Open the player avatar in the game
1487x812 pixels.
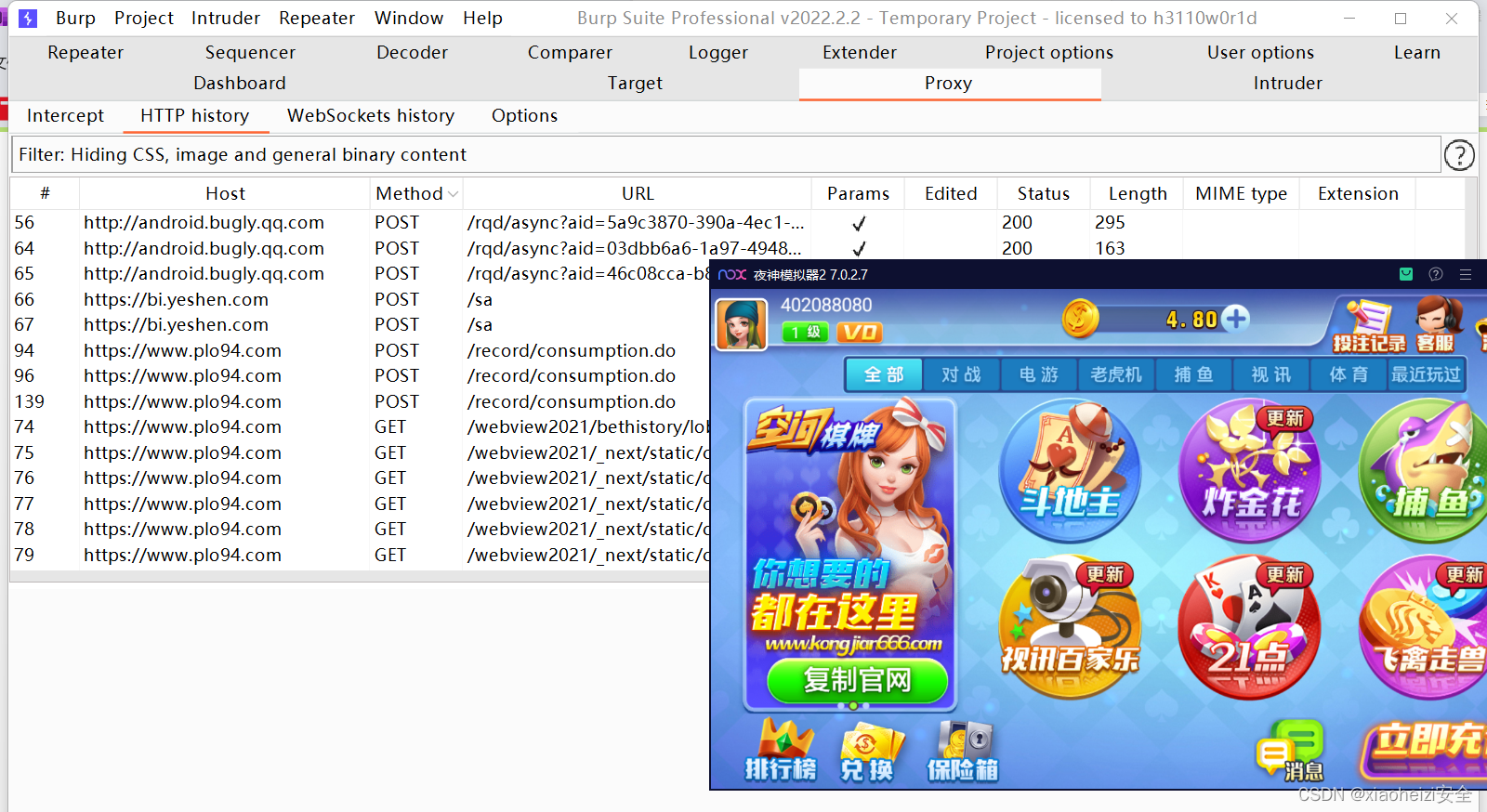tap(742, 324)
